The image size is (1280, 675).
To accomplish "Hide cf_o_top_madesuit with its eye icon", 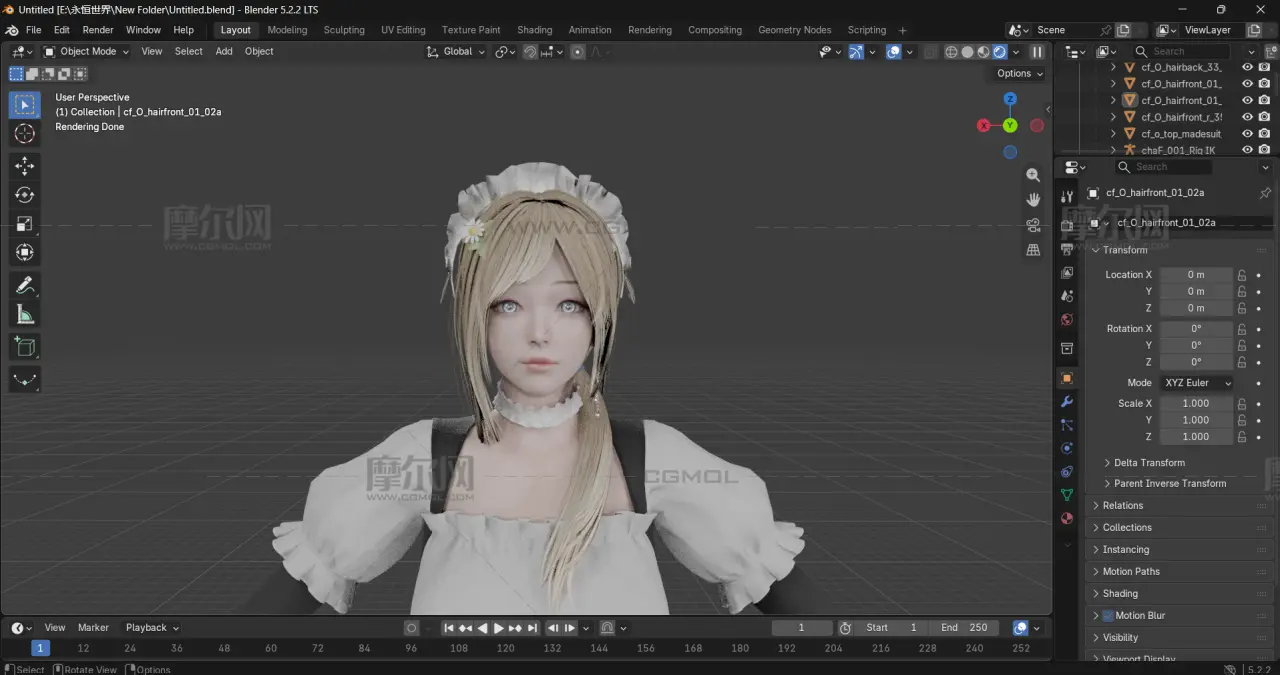I will tap(1247, 133).
